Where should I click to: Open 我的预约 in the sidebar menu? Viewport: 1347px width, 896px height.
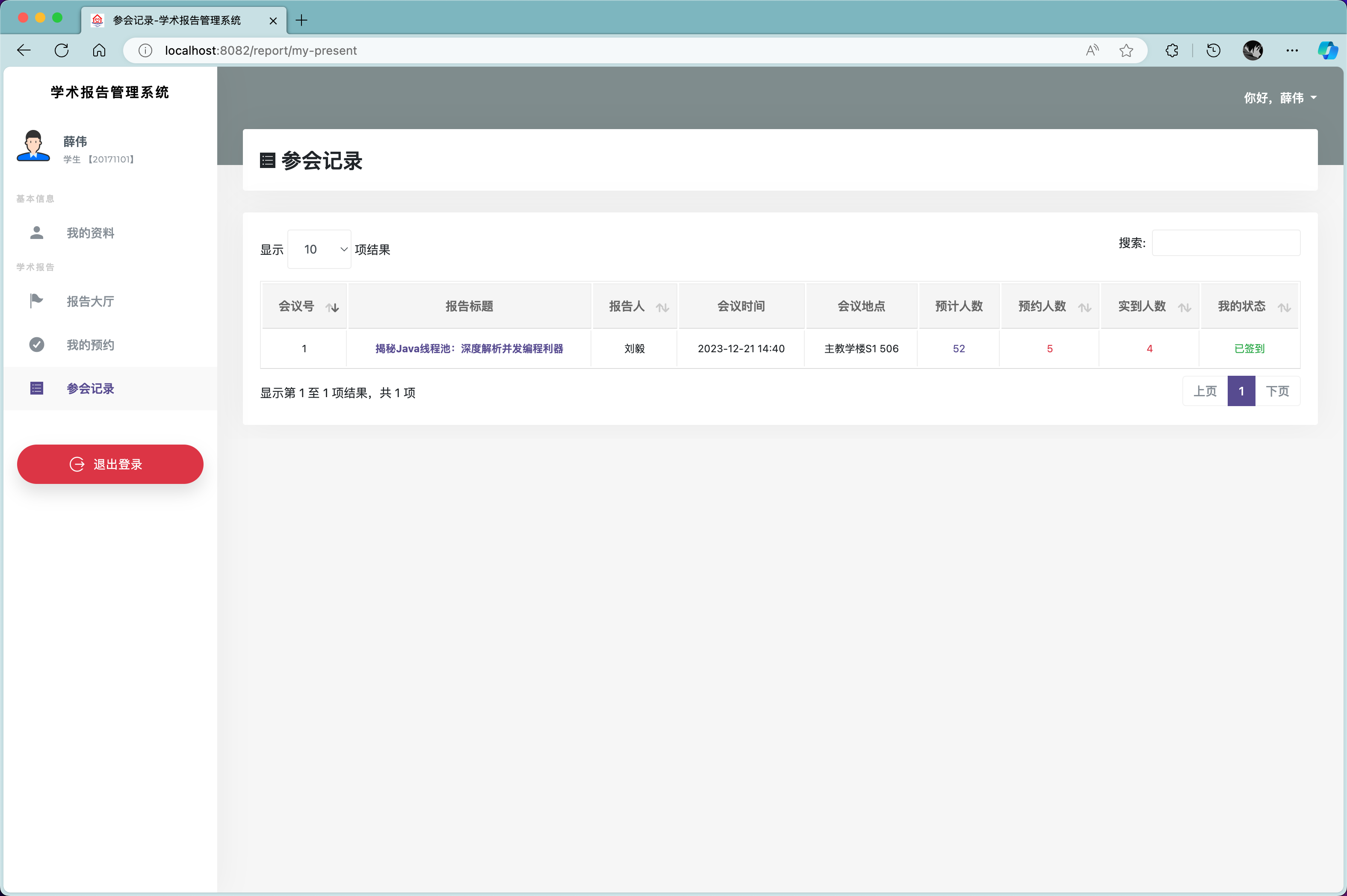point(90,345)
